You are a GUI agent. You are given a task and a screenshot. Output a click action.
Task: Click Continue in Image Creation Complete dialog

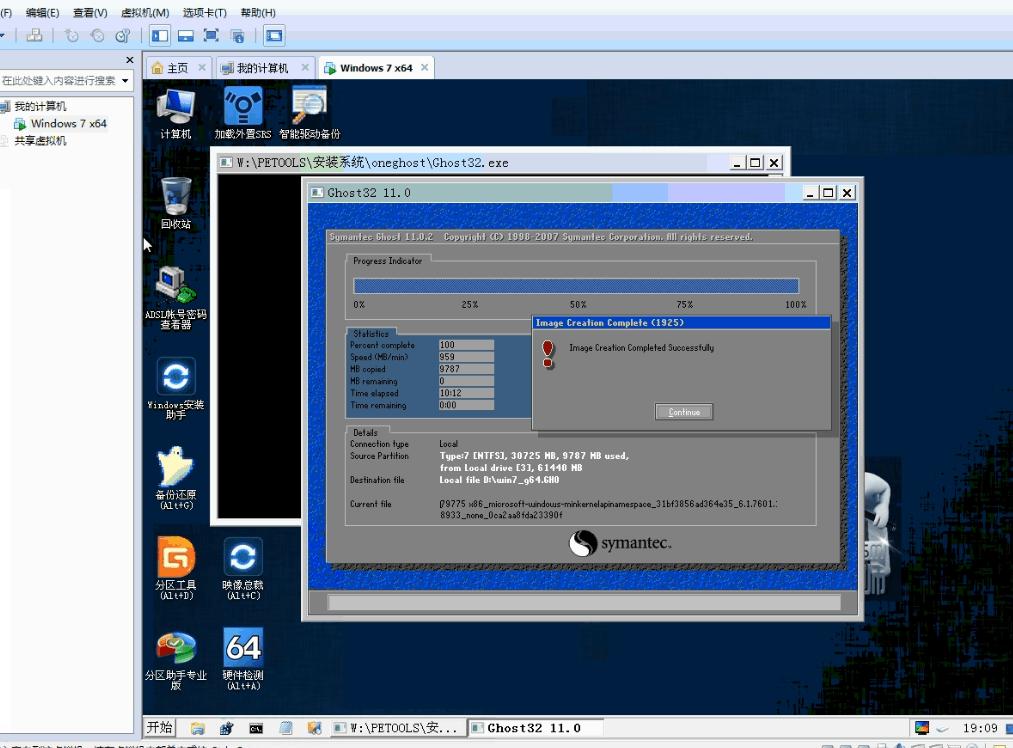[684, 412]
